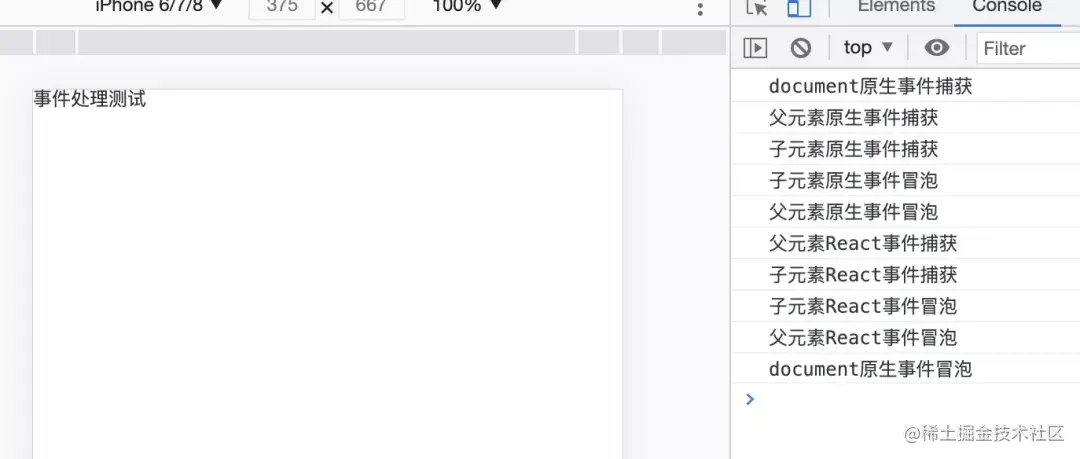Screen dimensions: 1080x459
Task: Click the device width field 375
Action: 282,8
